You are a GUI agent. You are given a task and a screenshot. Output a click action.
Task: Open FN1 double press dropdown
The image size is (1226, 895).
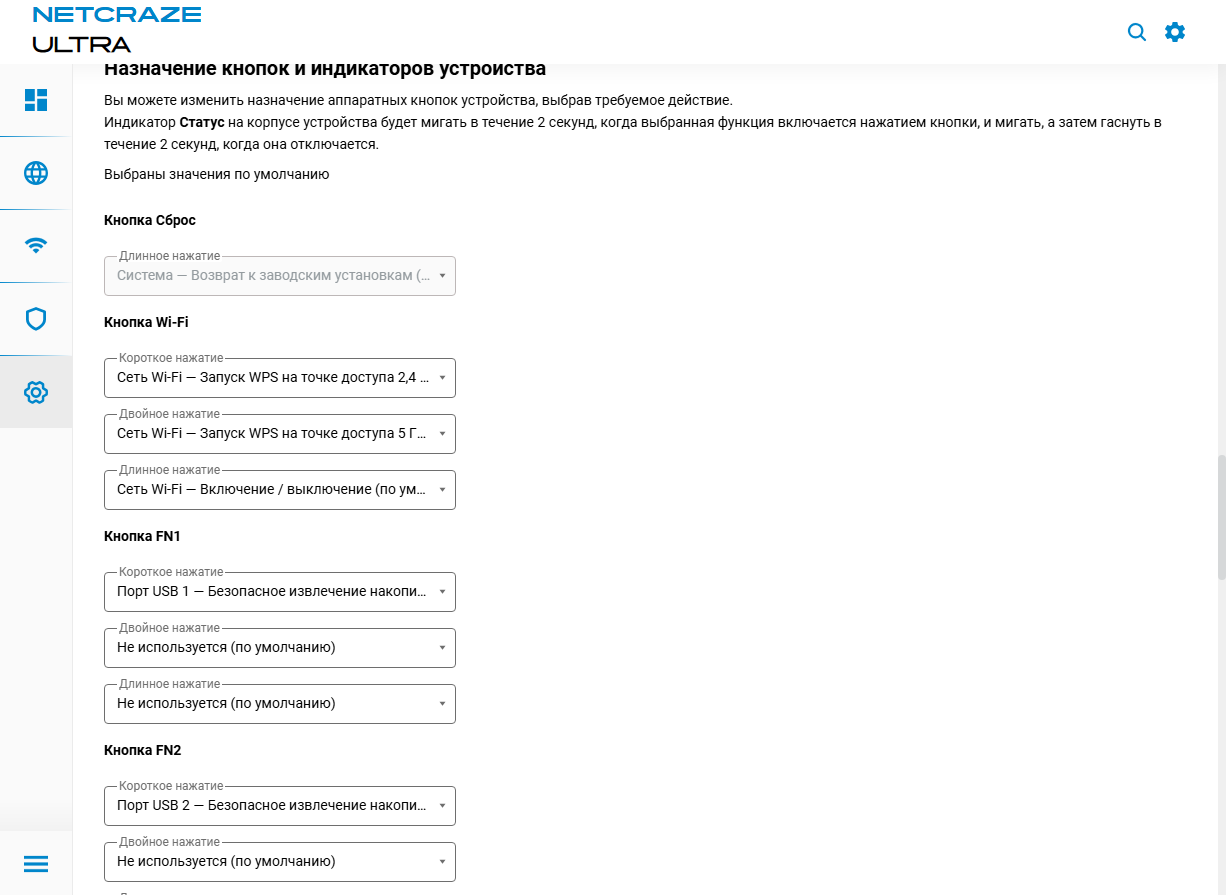coord(280,648)
